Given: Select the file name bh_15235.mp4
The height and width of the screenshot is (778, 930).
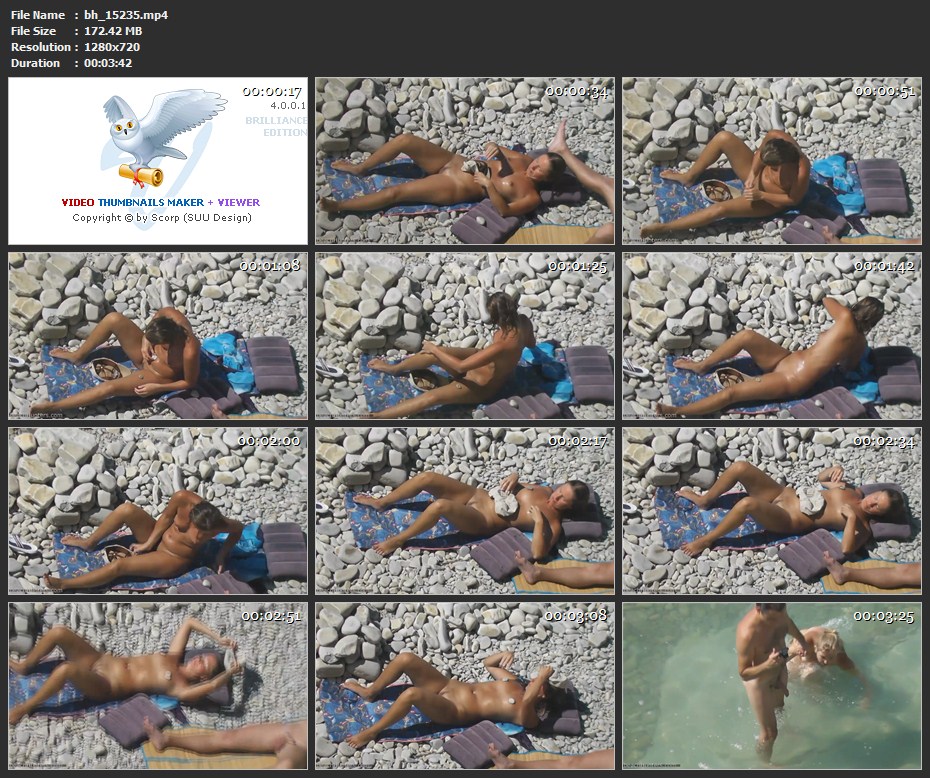Looking at the screenshot, I should coord(125,15).
